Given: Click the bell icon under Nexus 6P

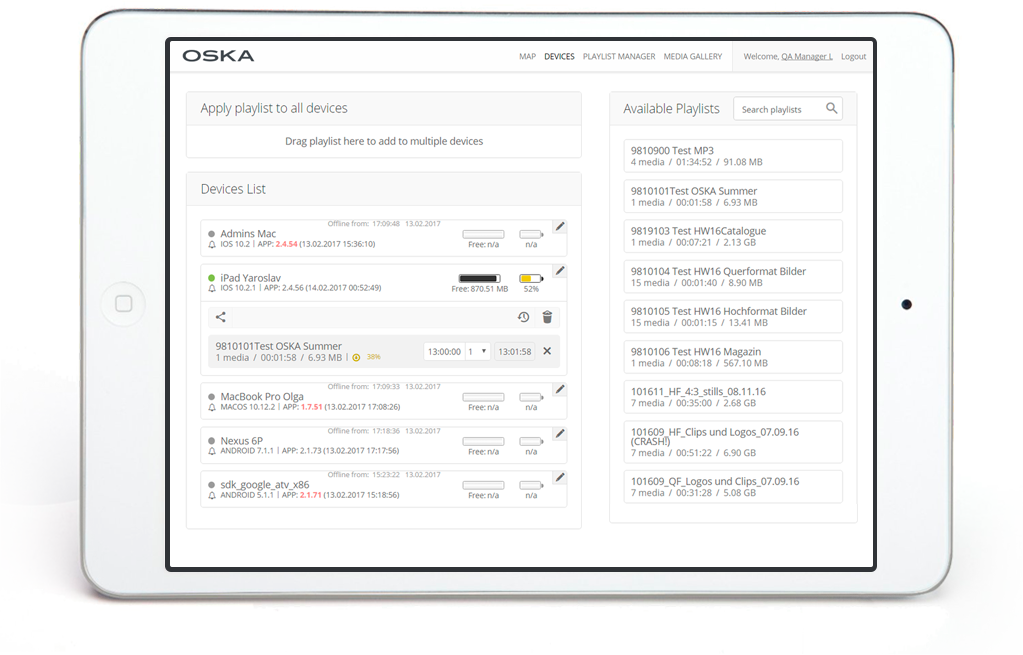Looking at the screenshot, I should click(212, 451).
